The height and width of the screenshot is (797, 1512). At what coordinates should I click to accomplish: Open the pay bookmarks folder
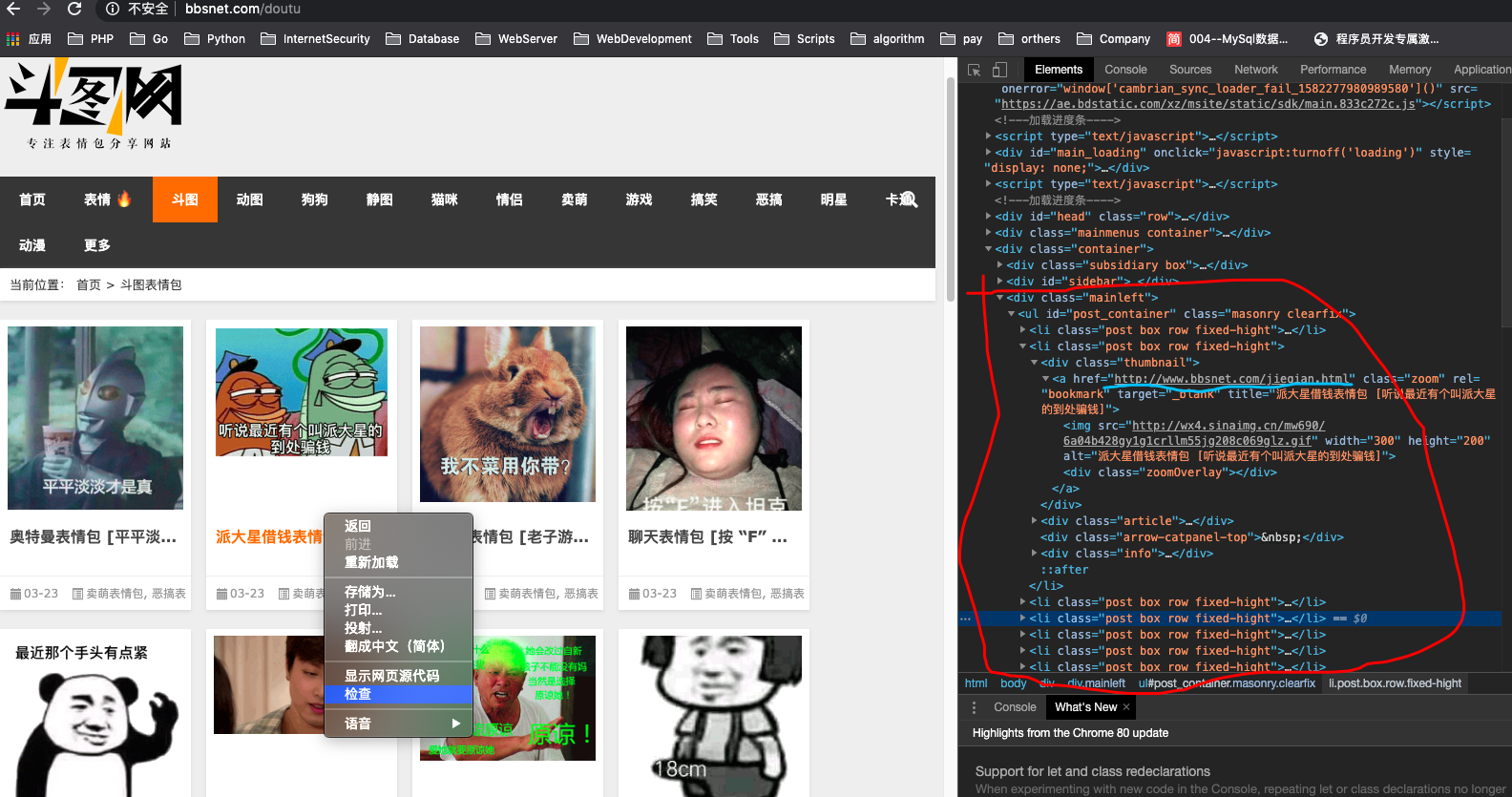(961, 39)
